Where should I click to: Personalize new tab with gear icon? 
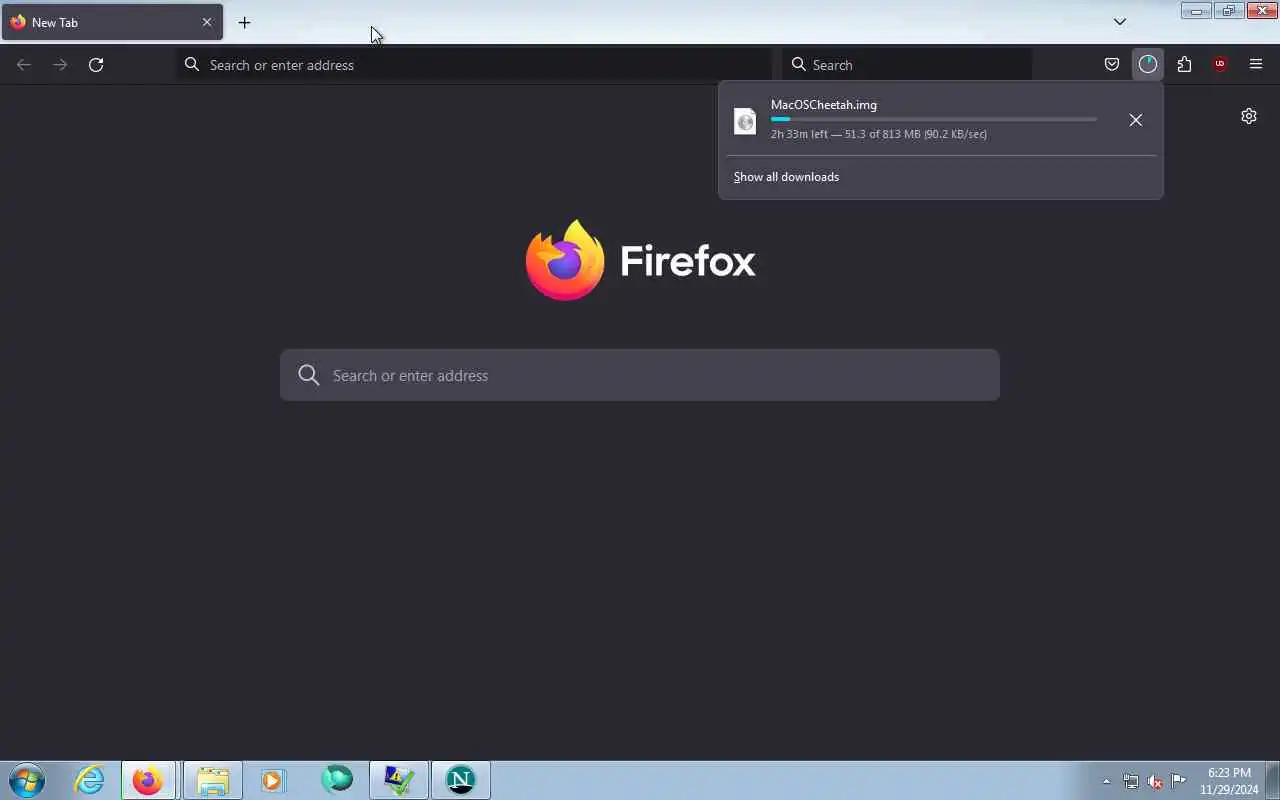pos(1249,116)
